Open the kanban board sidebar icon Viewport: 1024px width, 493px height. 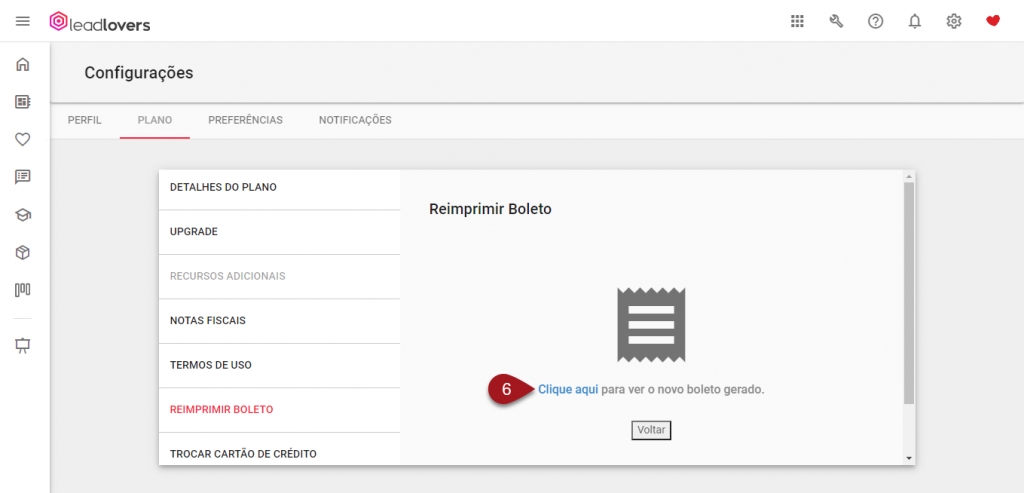[23, 290]
